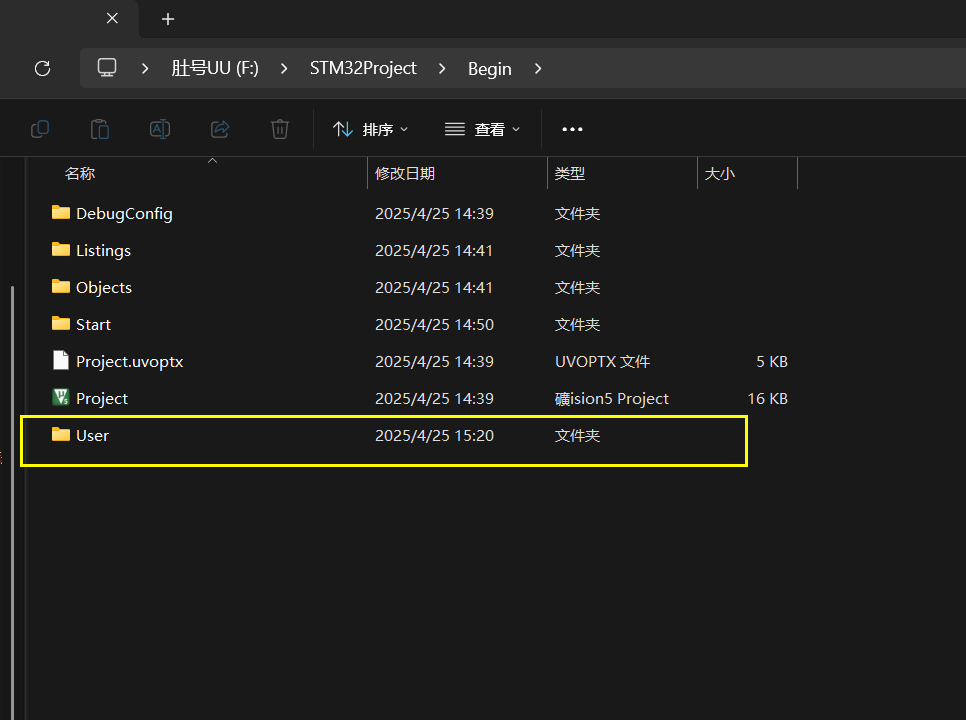The width and height of the screenshot is (966, 720).
Task: Click the refresh icon
Action: (43, 68)
